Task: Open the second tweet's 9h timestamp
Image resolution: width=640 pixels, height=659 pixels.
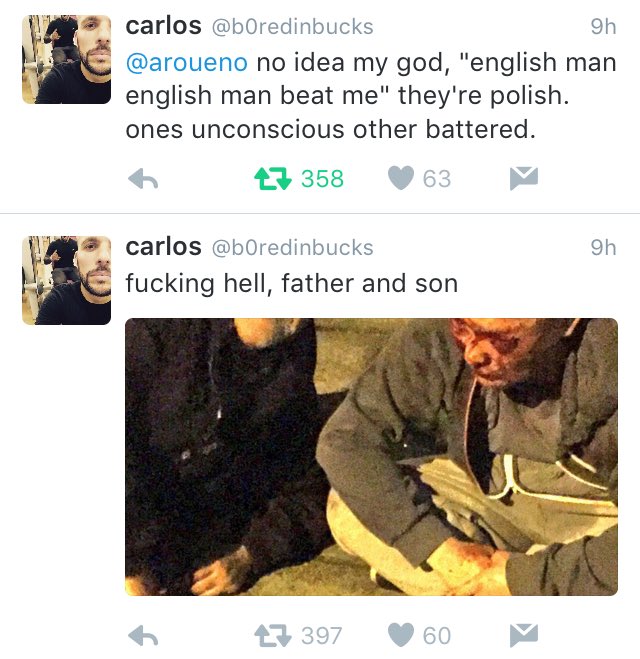Action: 603,247
